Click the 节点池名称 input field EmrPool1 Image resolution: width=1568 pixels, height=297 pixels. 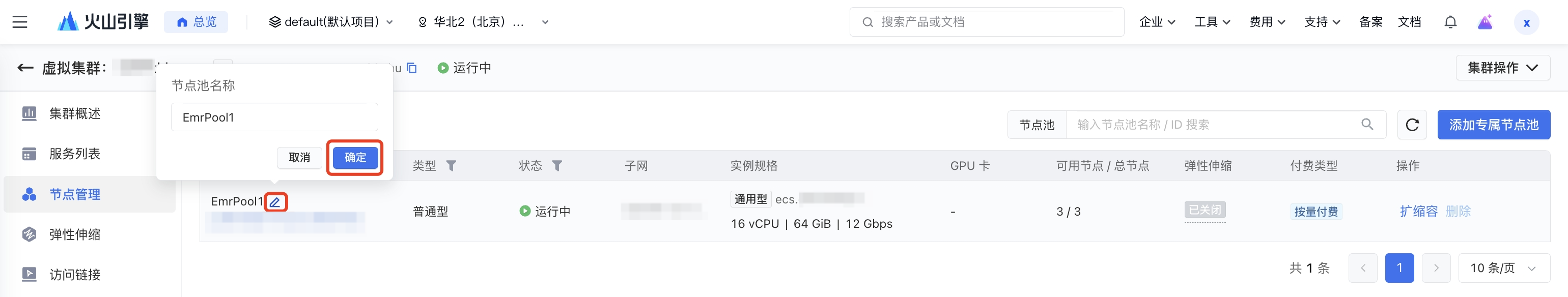(x=274, y=117)
